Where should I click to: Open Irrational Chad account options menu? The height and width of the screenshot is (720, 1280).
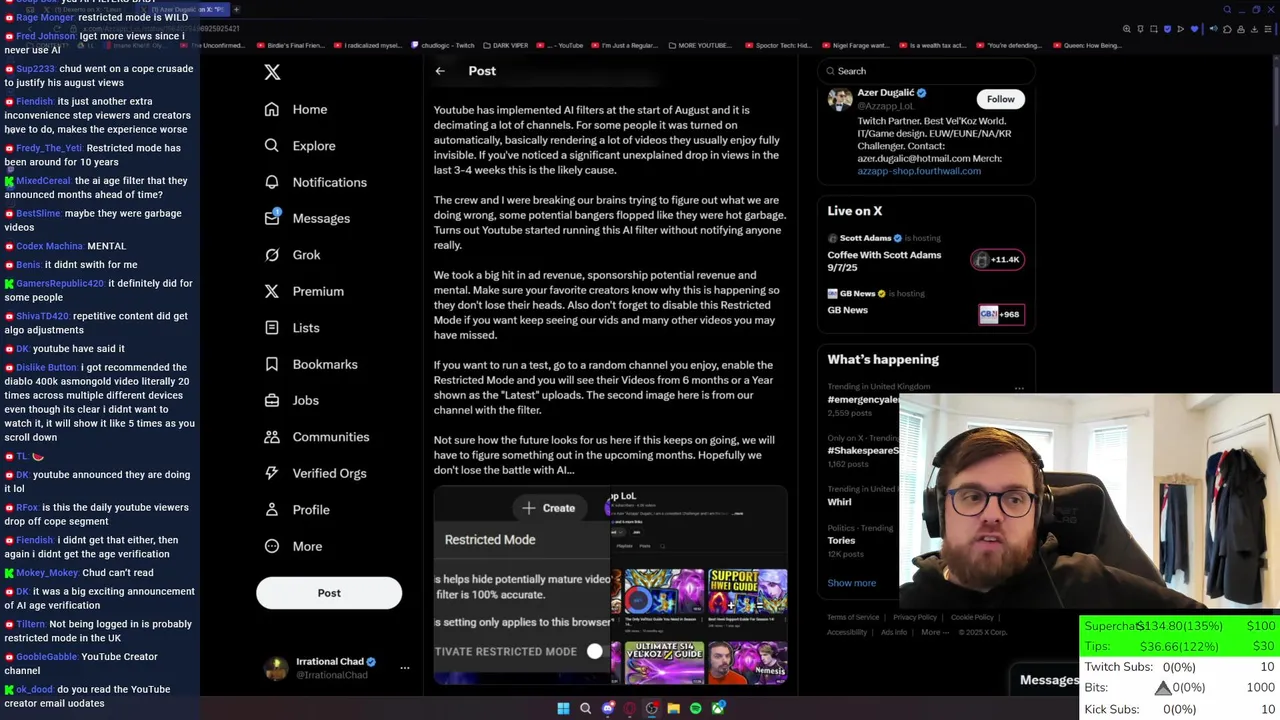pos(404,668)
